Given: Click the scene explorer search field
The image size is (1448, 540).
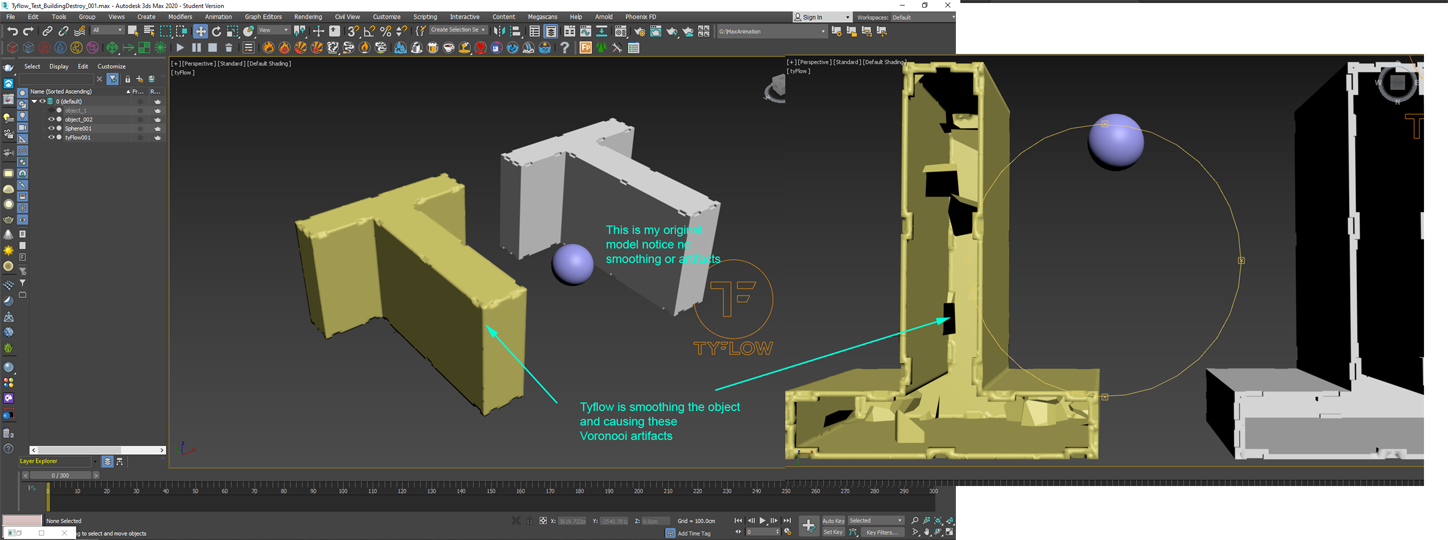Looking at the screenshot, I should (x=57, y=79).
